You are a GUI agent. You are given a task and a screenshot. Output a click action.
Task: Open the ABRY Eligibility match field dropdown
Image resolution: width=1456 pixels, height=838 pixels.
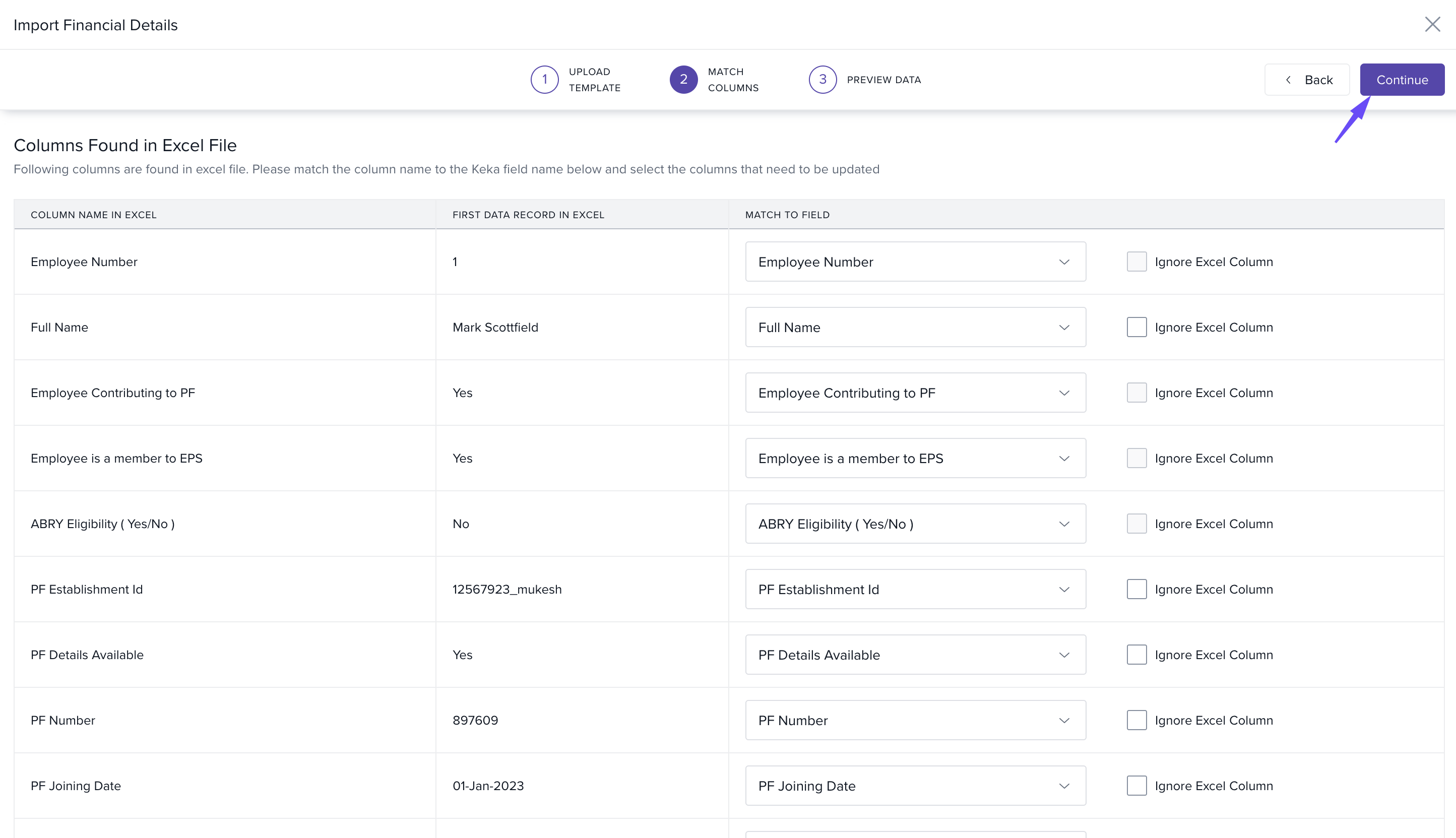pyautogui.click(x=914, y=524)
